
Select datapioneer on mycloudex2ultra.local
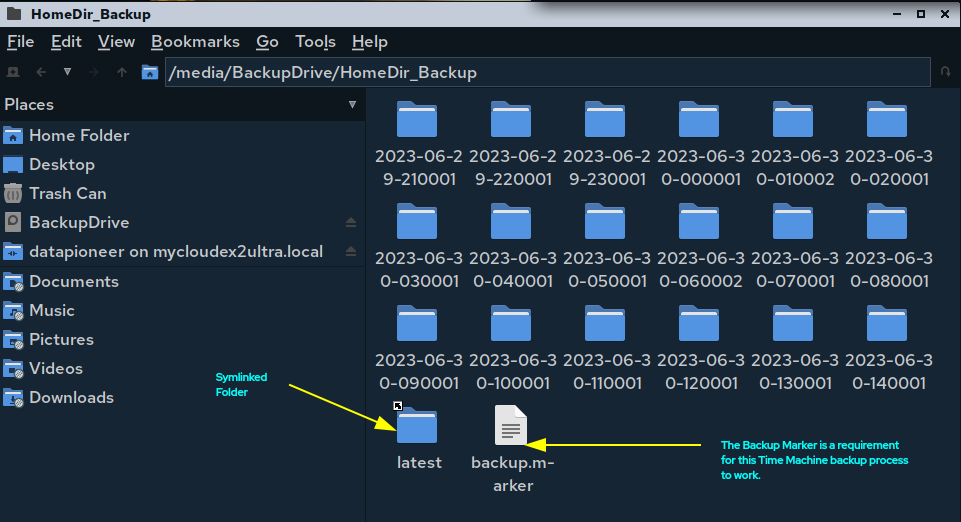[183, 252]
